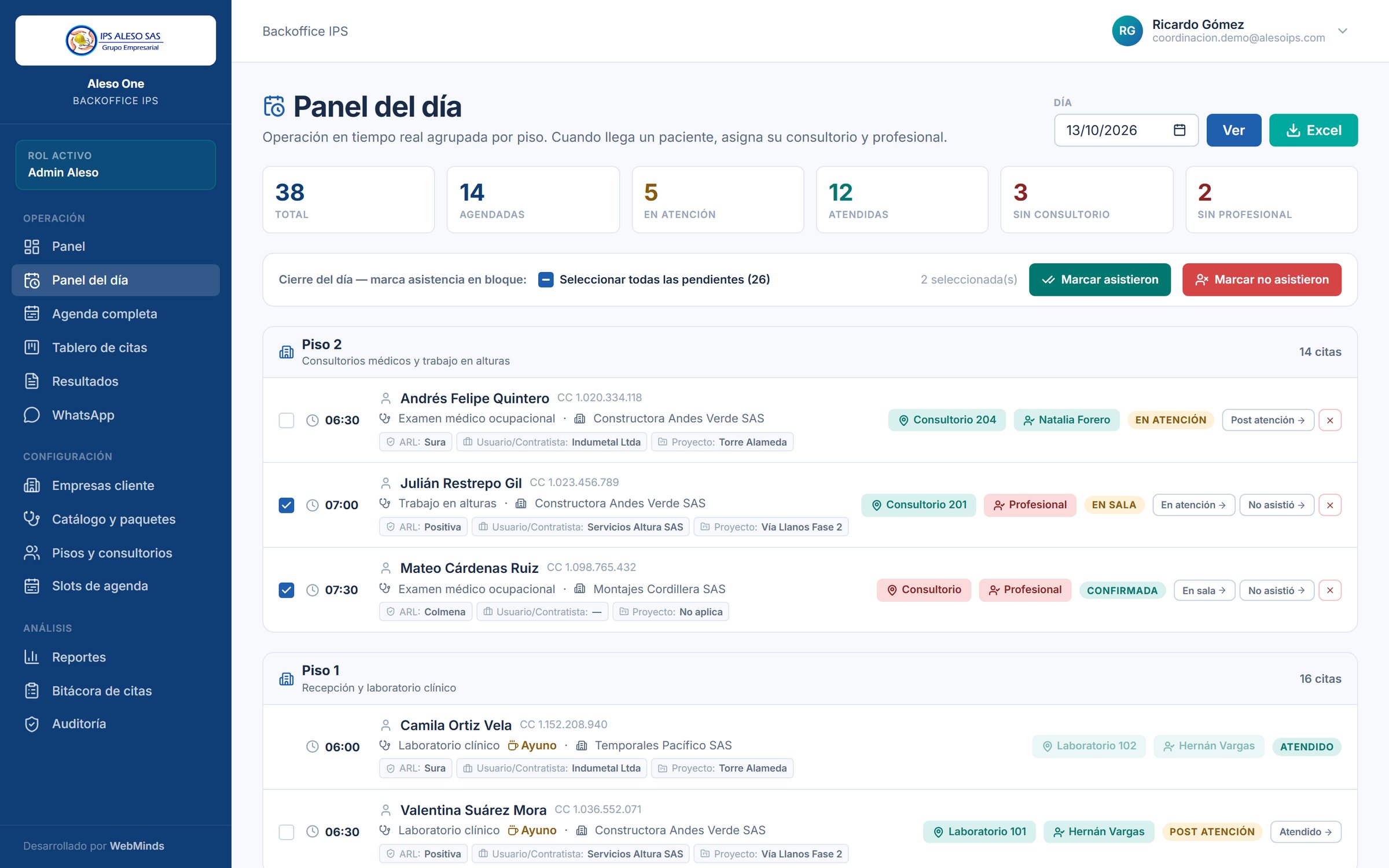The width and height of the screenshot is (1389, 868).
Task: Click the Slots de agenda calendar icon
Action: pos(32,586)
